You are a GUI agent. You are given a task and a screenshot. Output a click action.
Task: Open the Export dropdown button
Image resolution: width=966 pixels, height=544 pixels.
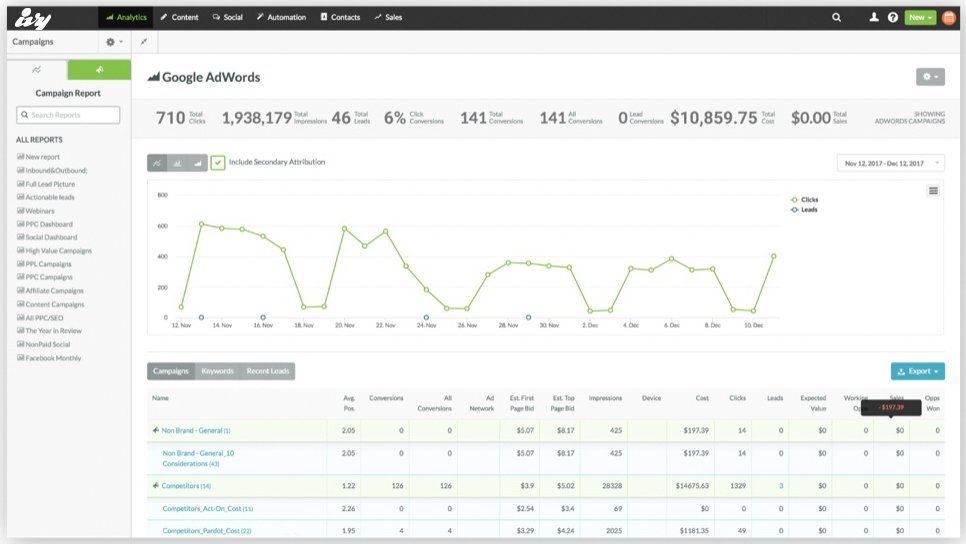[x=918, y=371]
